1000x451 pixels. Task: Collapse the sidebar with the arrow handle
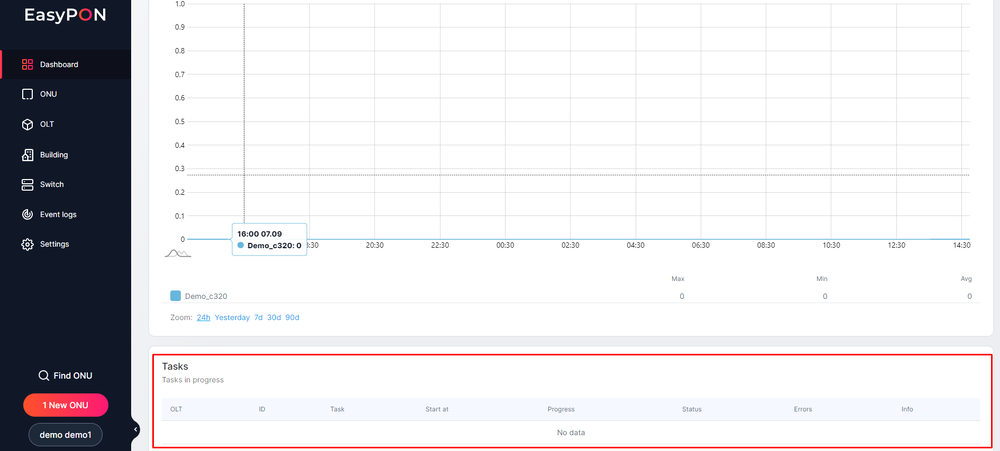coord(135,429)
